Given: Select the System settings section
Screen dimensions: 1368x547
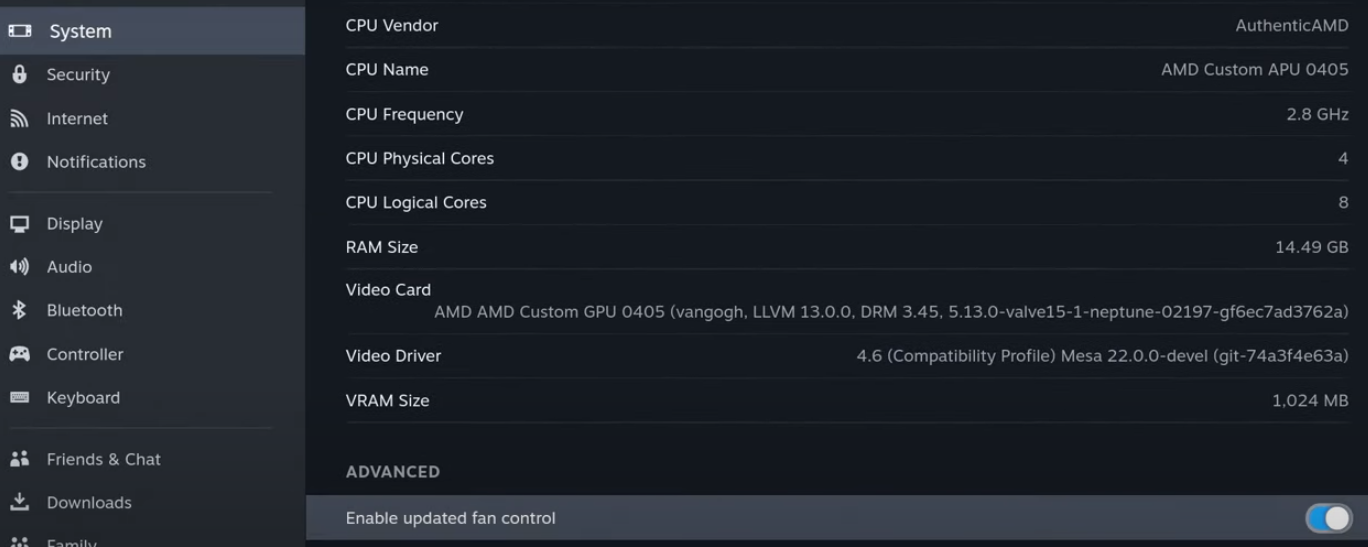Looking at the screenshot, I should coord(80,31).
